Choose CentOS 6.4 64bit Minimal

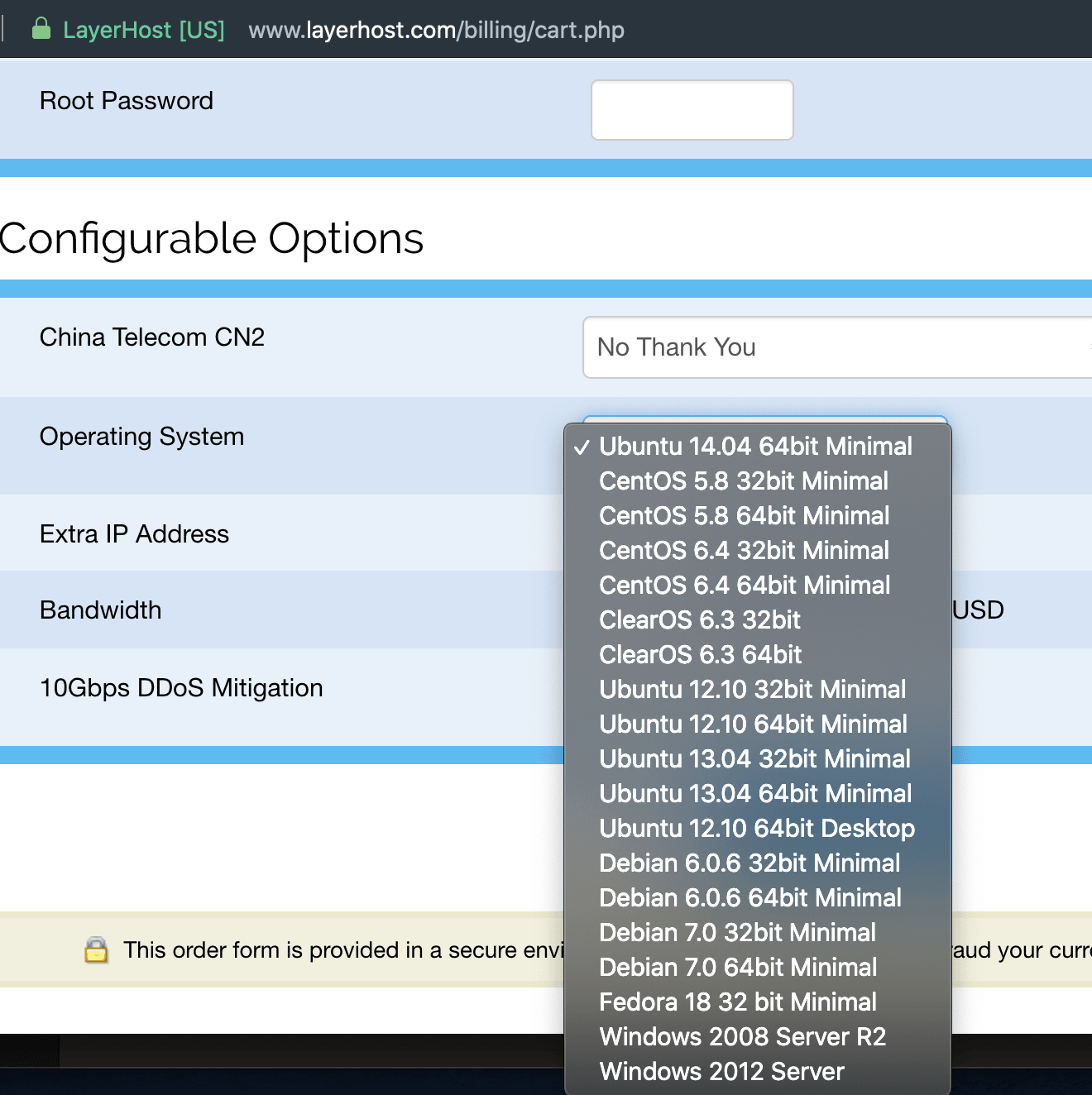point(745,586)
